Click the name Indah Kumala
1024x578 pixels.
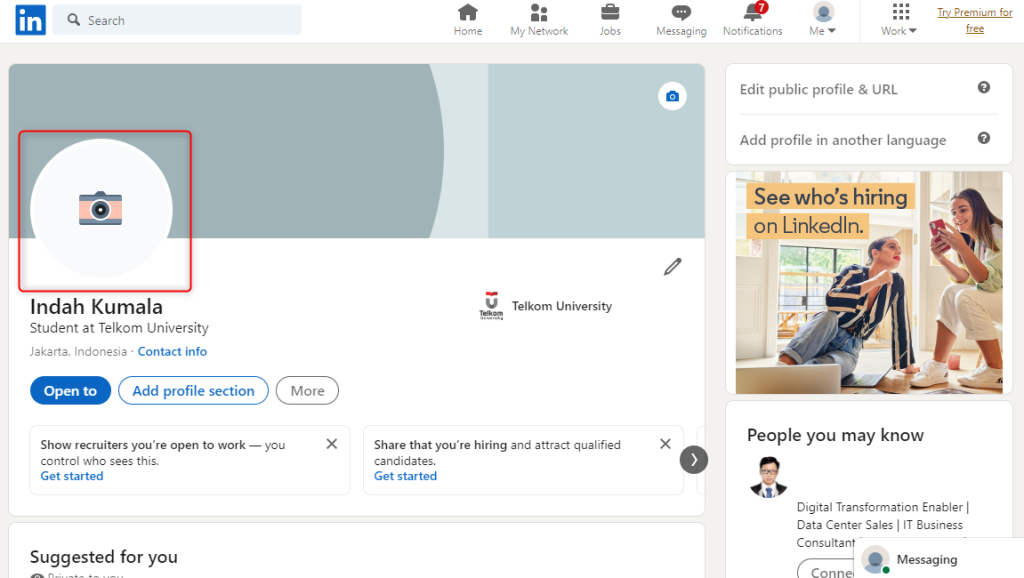tap(96, 306)
